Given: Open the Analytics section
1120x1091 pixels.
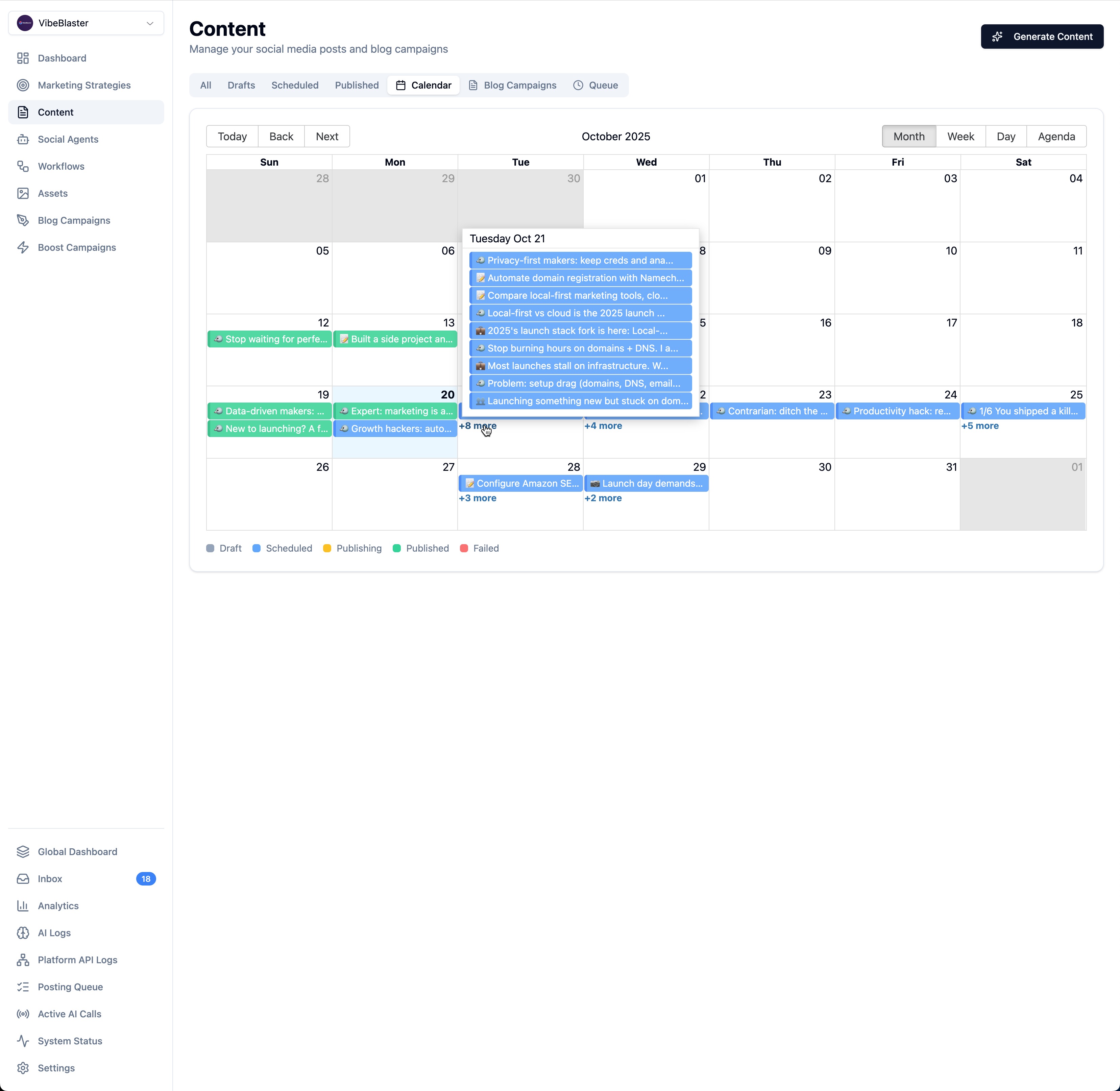Looking at the screenshot, I should tap(58, 905).
